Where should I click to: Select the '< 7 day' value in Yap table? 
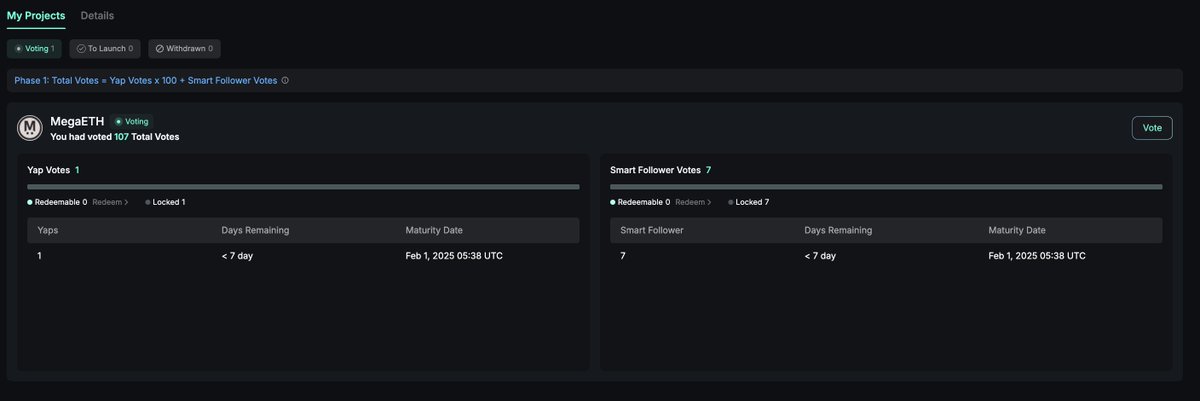coord(237,256)
